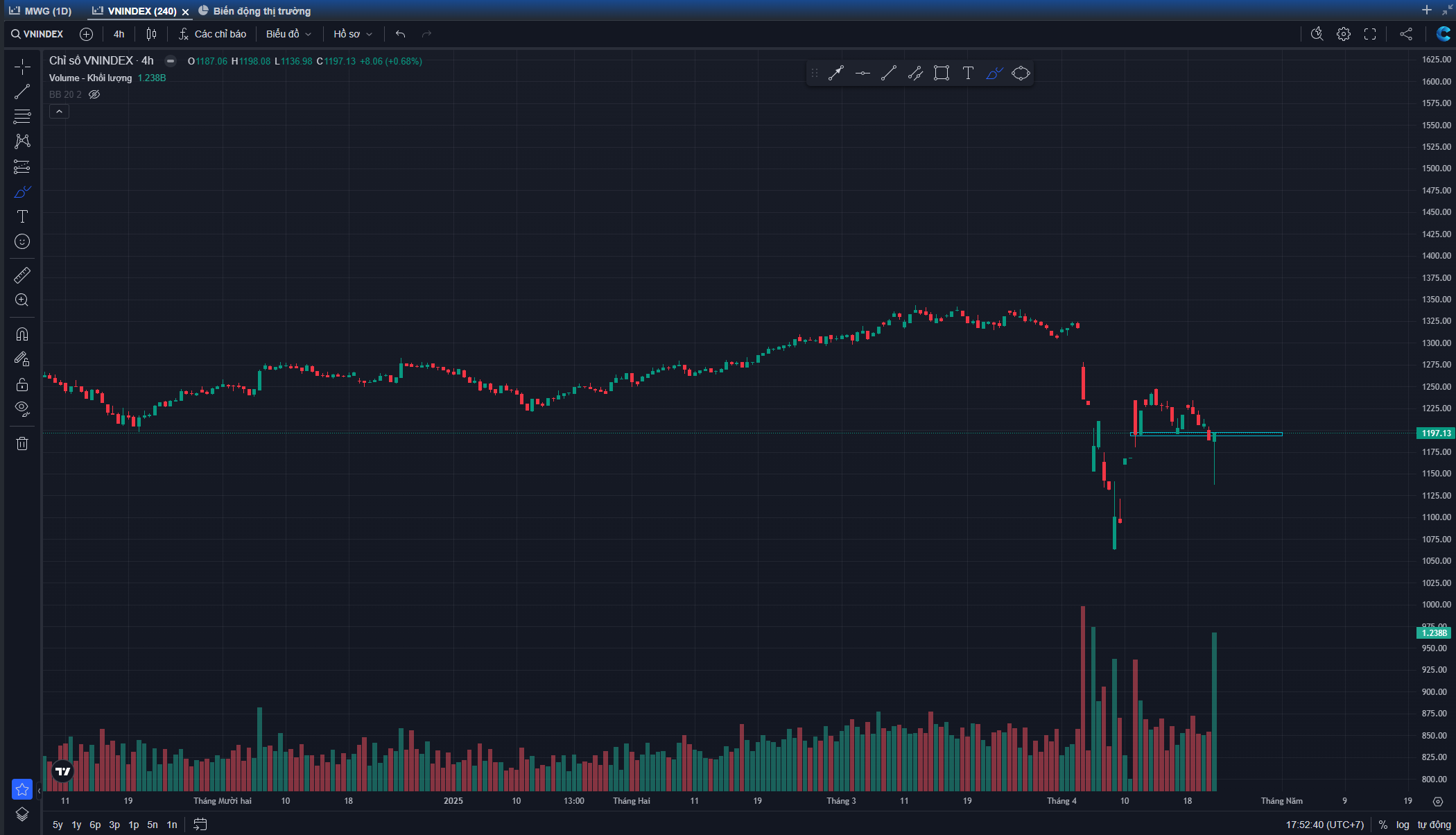Open the Hồ sơ dropdown
1456x835 pixels.
pyautogui.click(x=352, y=34)
